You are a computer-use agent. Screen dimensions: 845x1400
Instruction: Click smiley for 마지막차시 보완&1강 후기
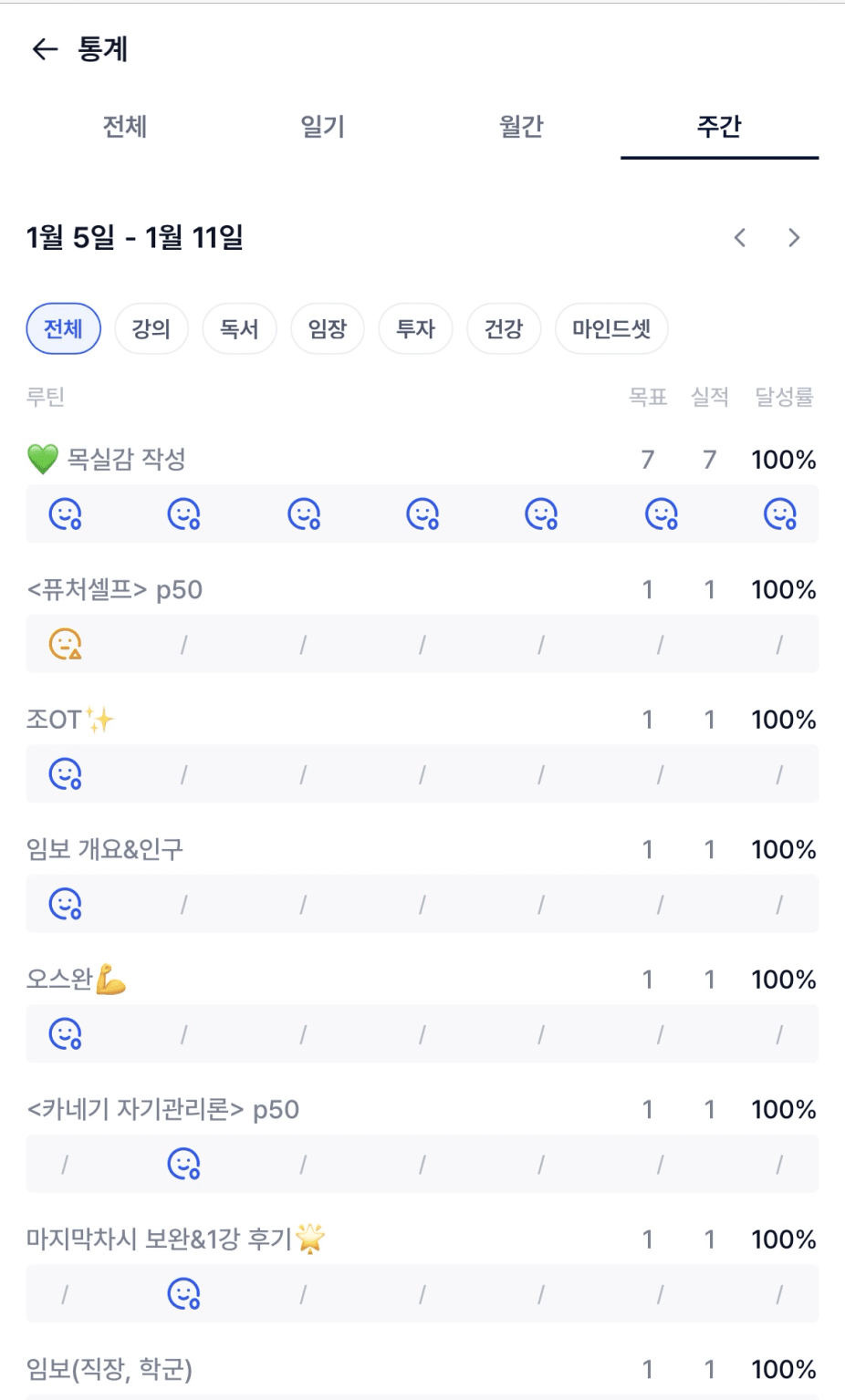pos(183,1294)
